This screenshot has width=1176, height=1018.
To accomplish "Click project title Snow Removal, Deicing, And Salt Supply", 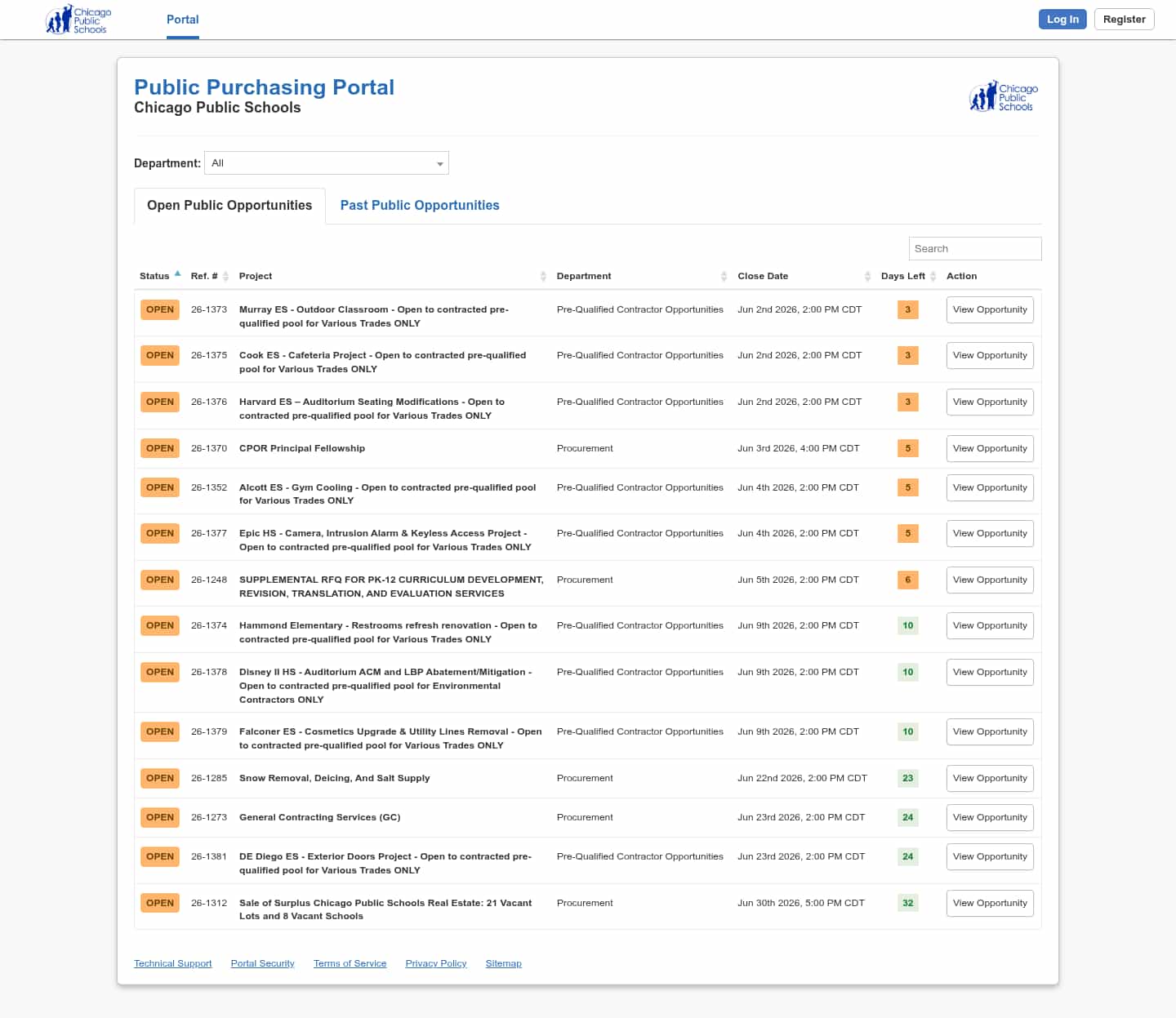I will 334,779.
